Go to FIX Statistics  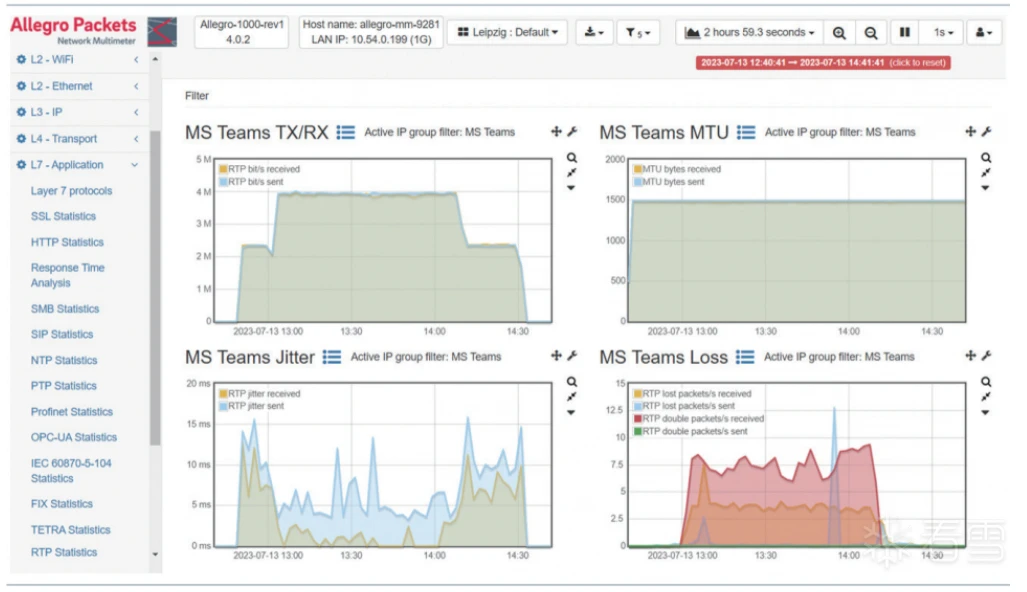pos(62,504)
